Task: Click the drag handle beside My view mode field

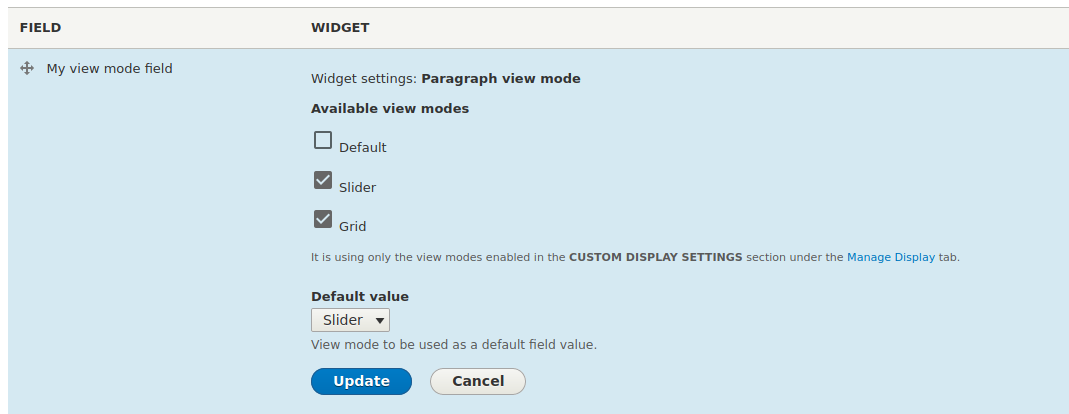Action: click(27, 68)
